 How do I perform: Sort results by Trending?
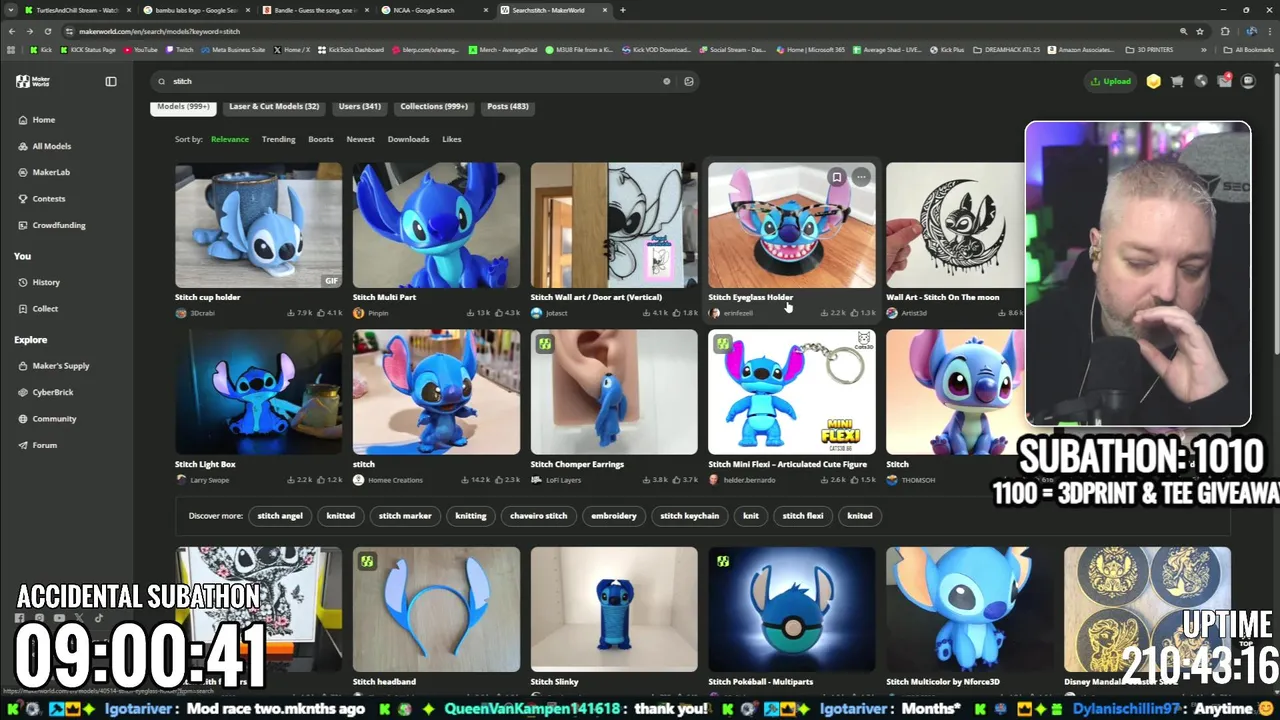click(279, 139)
